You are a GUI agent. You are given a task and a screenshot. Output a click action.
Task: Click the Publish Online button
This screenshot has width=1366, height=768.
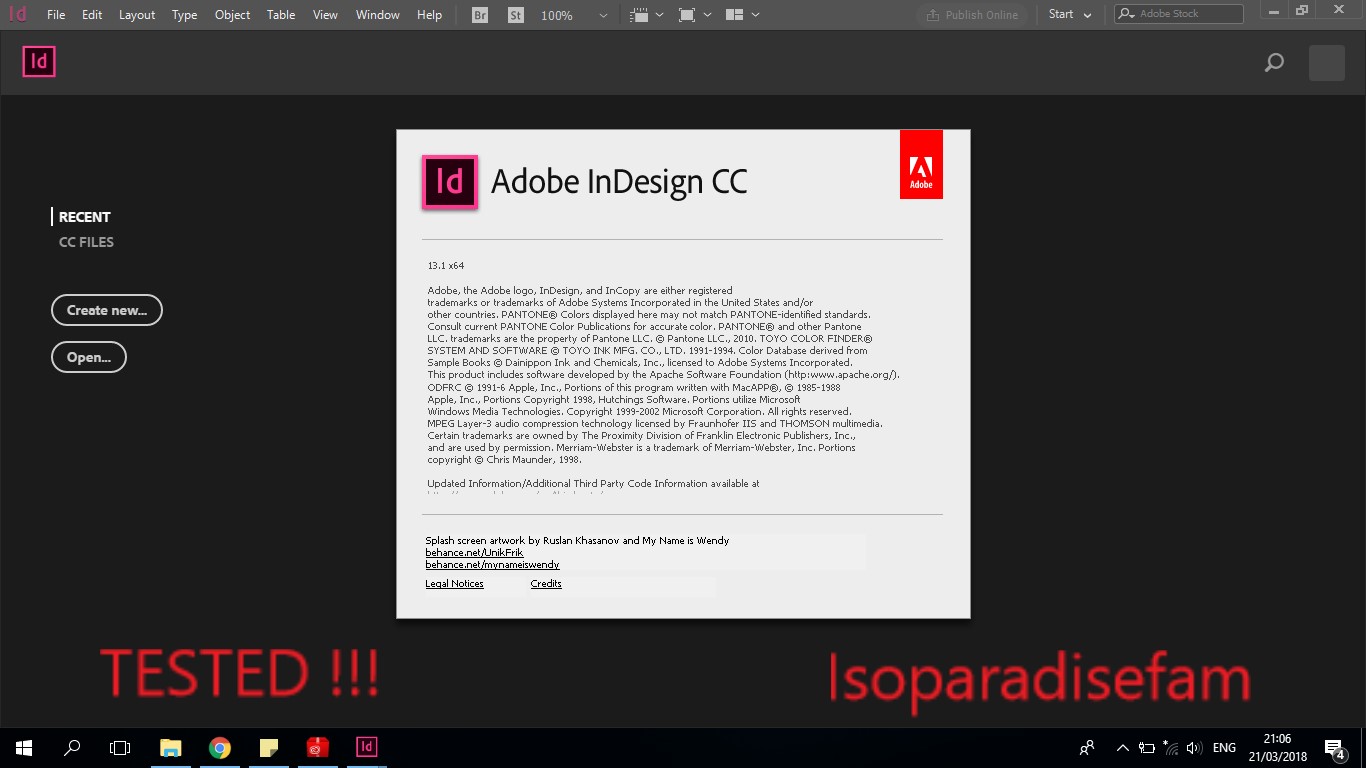click(973, 15)
